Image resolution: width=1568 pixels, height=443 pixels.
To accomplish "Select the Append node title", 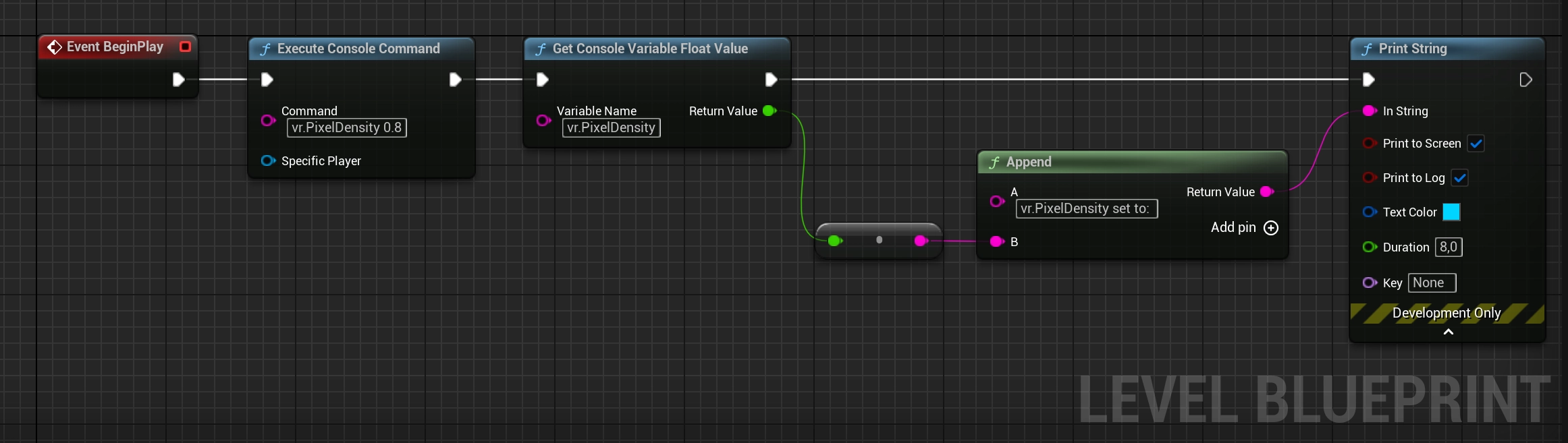I will click(1029, 162).
